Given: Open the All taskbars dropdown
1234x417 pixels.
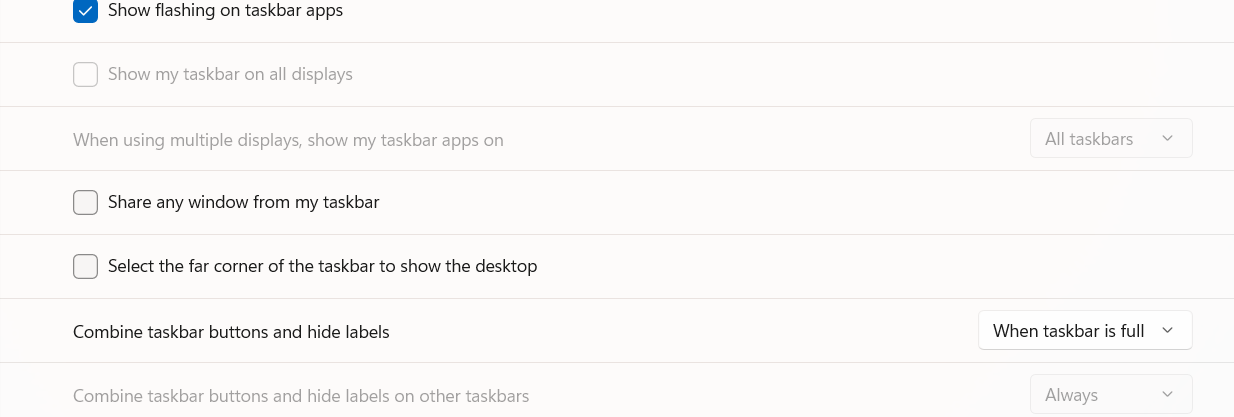Looking at the screenshot, I should click(x=1111, y=138).
